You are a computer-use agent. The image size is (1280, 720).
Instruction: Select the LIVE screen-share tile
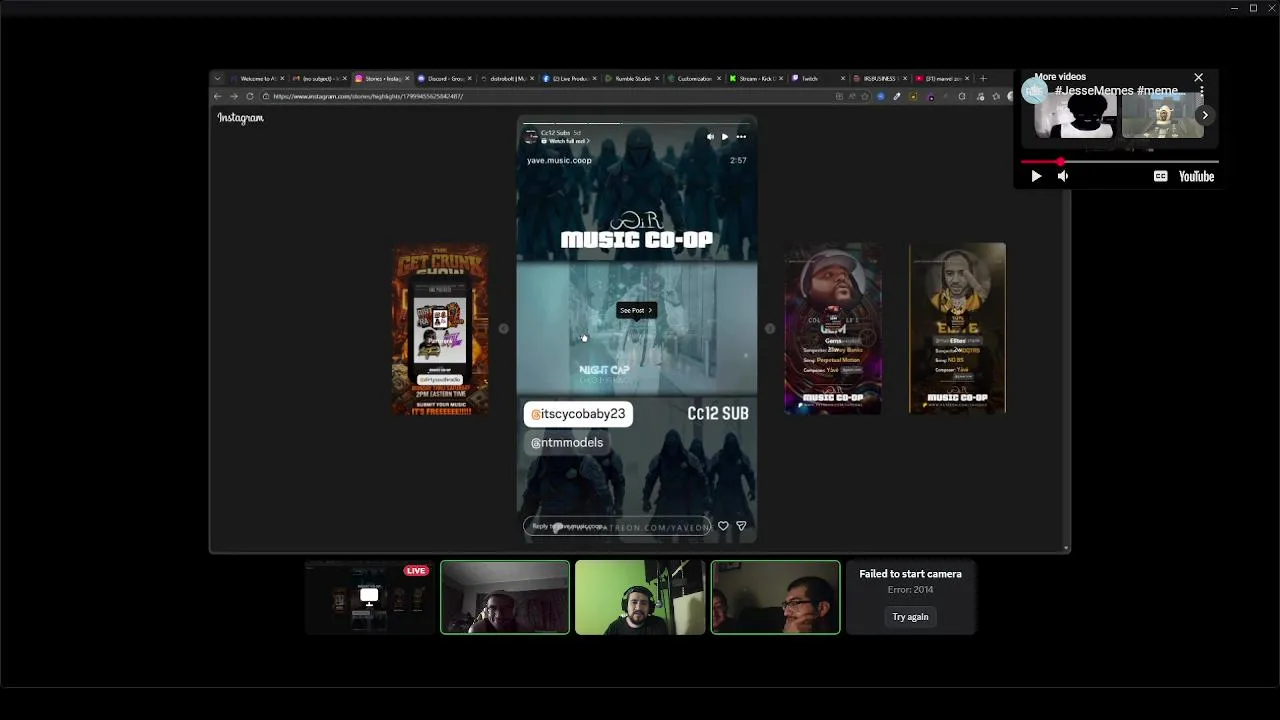coord(369,597)
